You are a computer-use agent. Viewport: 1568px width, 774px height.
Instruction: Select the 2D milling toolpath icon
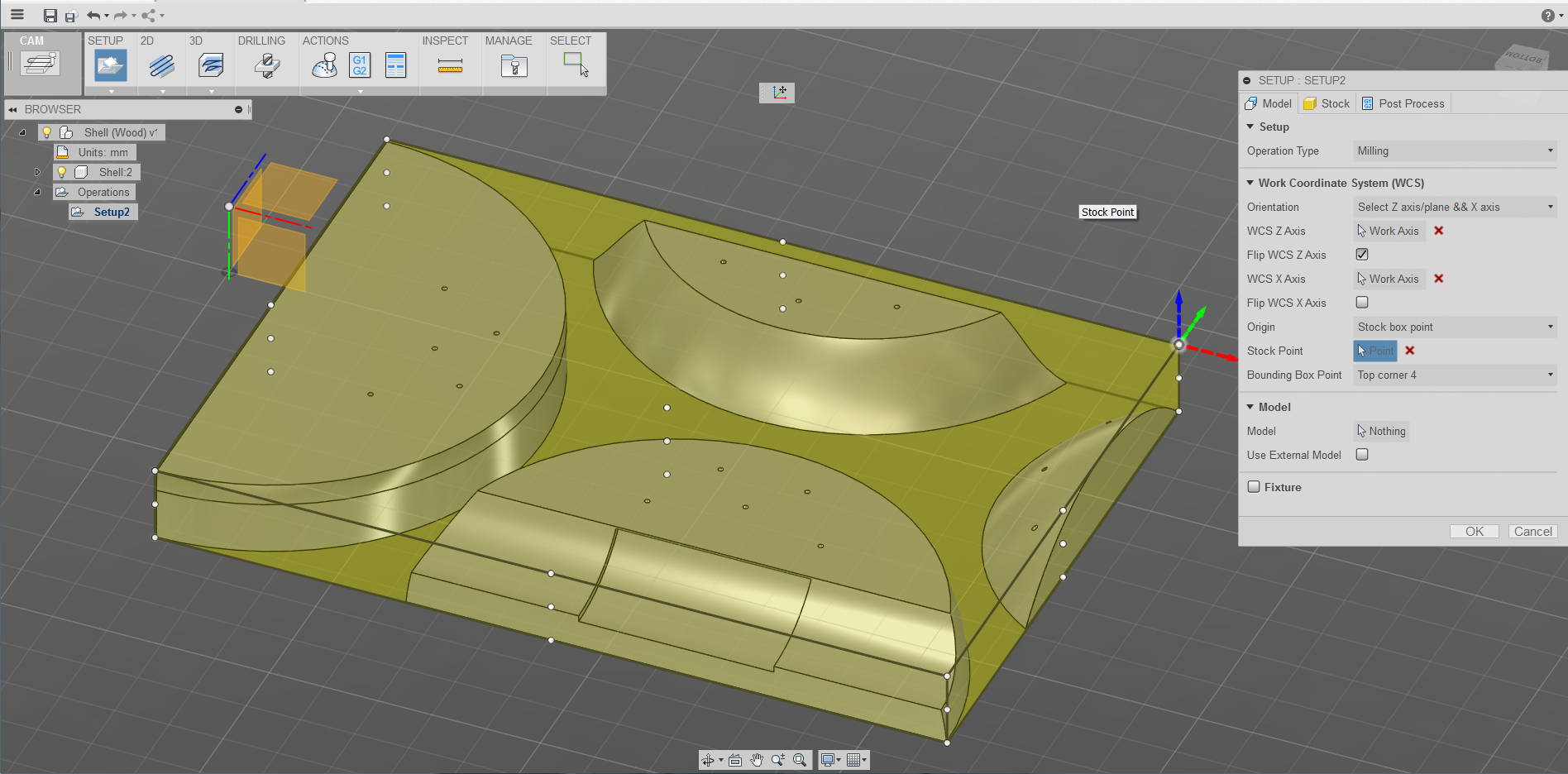pyautogui.click(x=161, y=65)
